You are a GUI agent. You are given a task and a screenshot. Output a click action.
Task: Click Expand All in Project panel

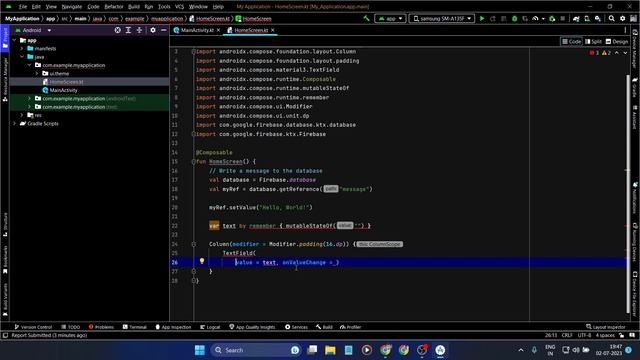128,30
